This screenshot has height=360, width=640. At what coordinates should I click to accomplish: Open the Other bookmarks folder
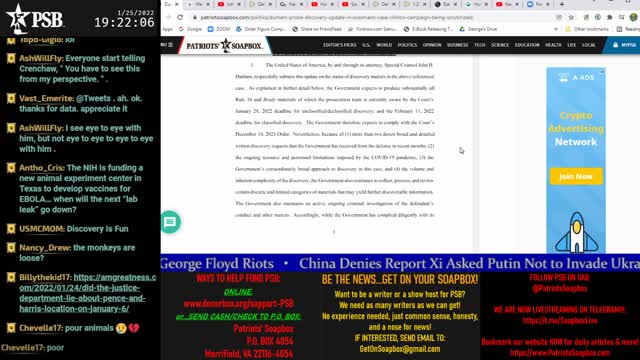click(x=587, y=29)
